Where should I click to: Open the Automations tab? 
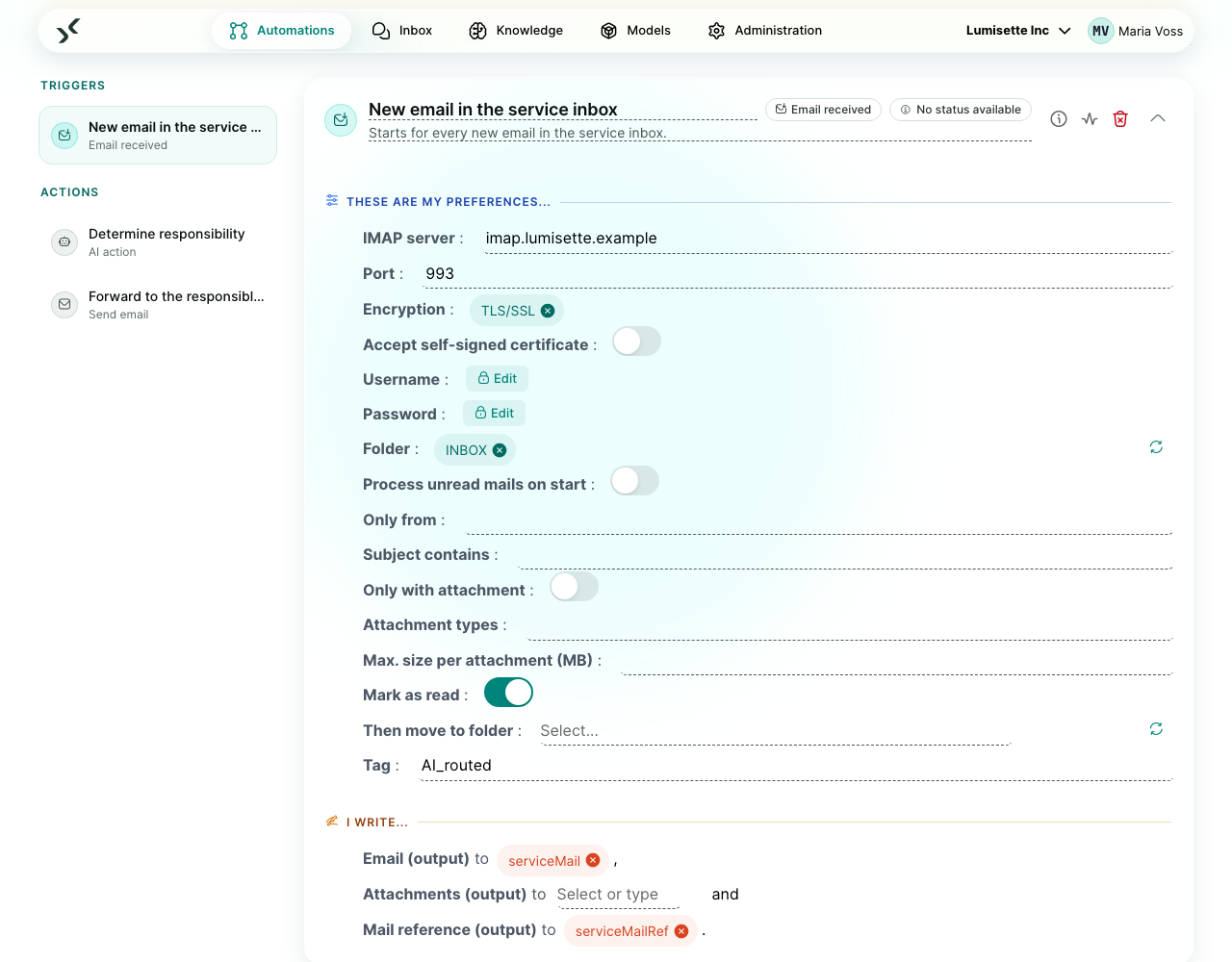pos(282,31)
